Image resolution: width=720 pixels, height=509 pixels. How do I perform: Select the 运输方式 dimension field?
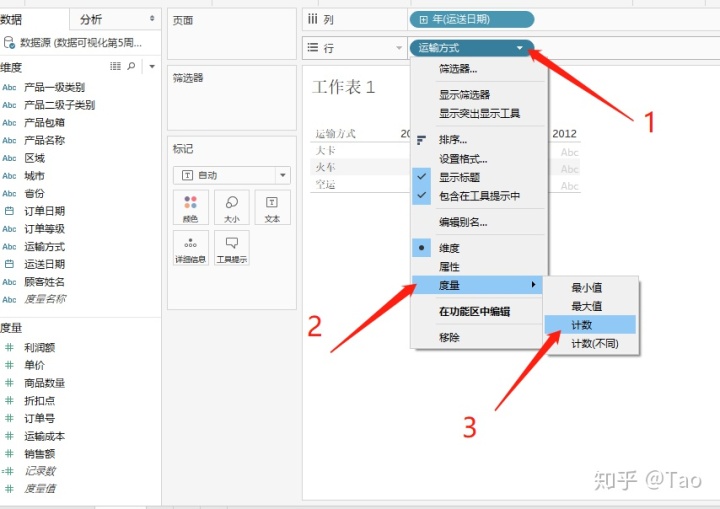click(x=44, y=246)
